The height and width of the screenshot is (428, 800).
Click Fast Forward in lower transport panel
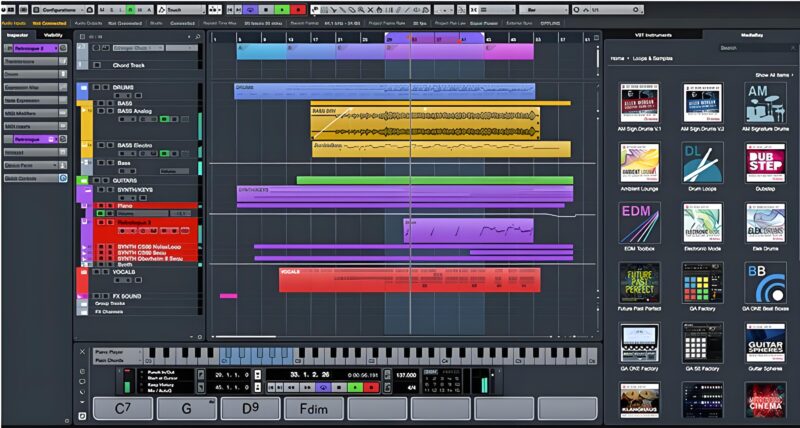tap(308, 387)
